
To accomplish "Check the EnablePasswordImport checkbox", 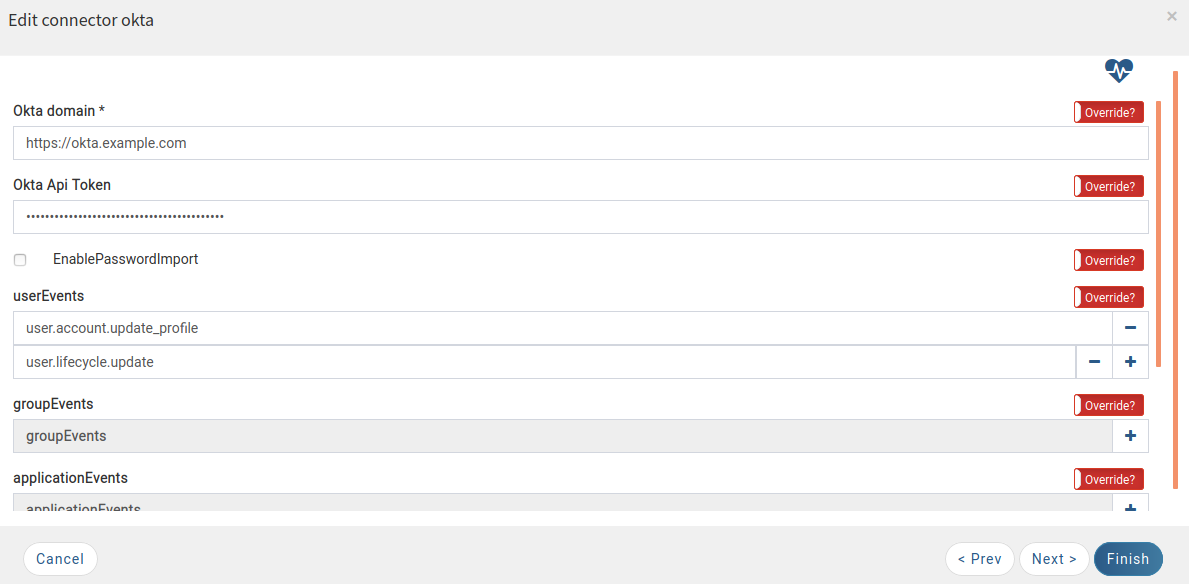I will pyautogui.click(x=20, y=260).
